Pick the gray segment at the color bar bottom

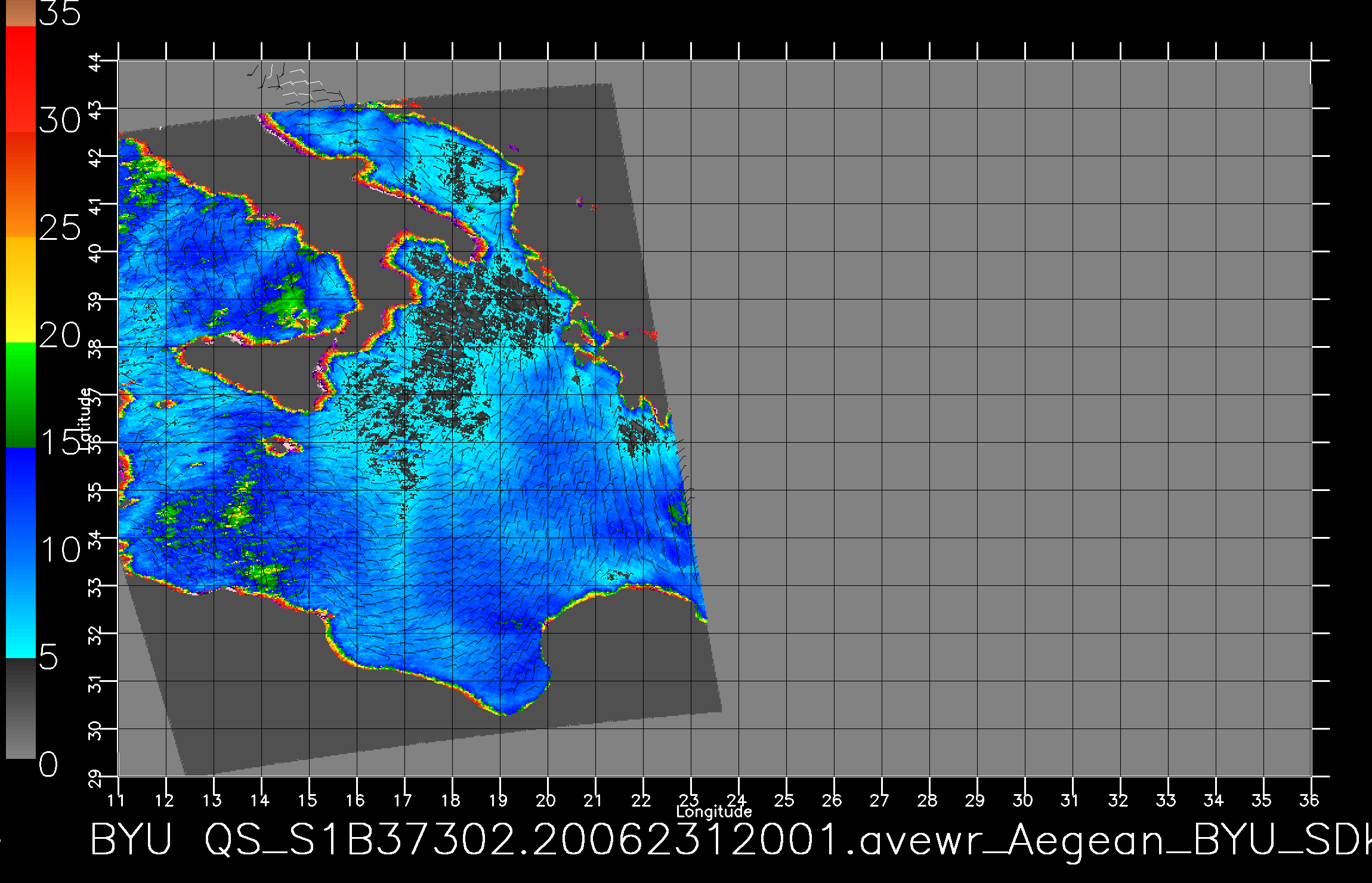[x=21, y=709]
